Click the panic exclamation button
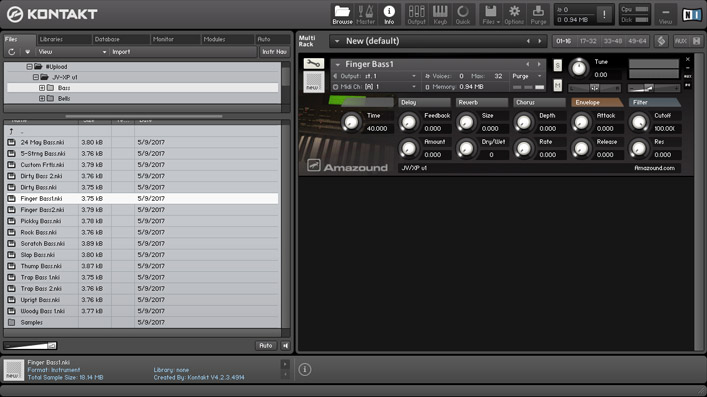This screenshot has height=397, width=707. click(604, 14)
